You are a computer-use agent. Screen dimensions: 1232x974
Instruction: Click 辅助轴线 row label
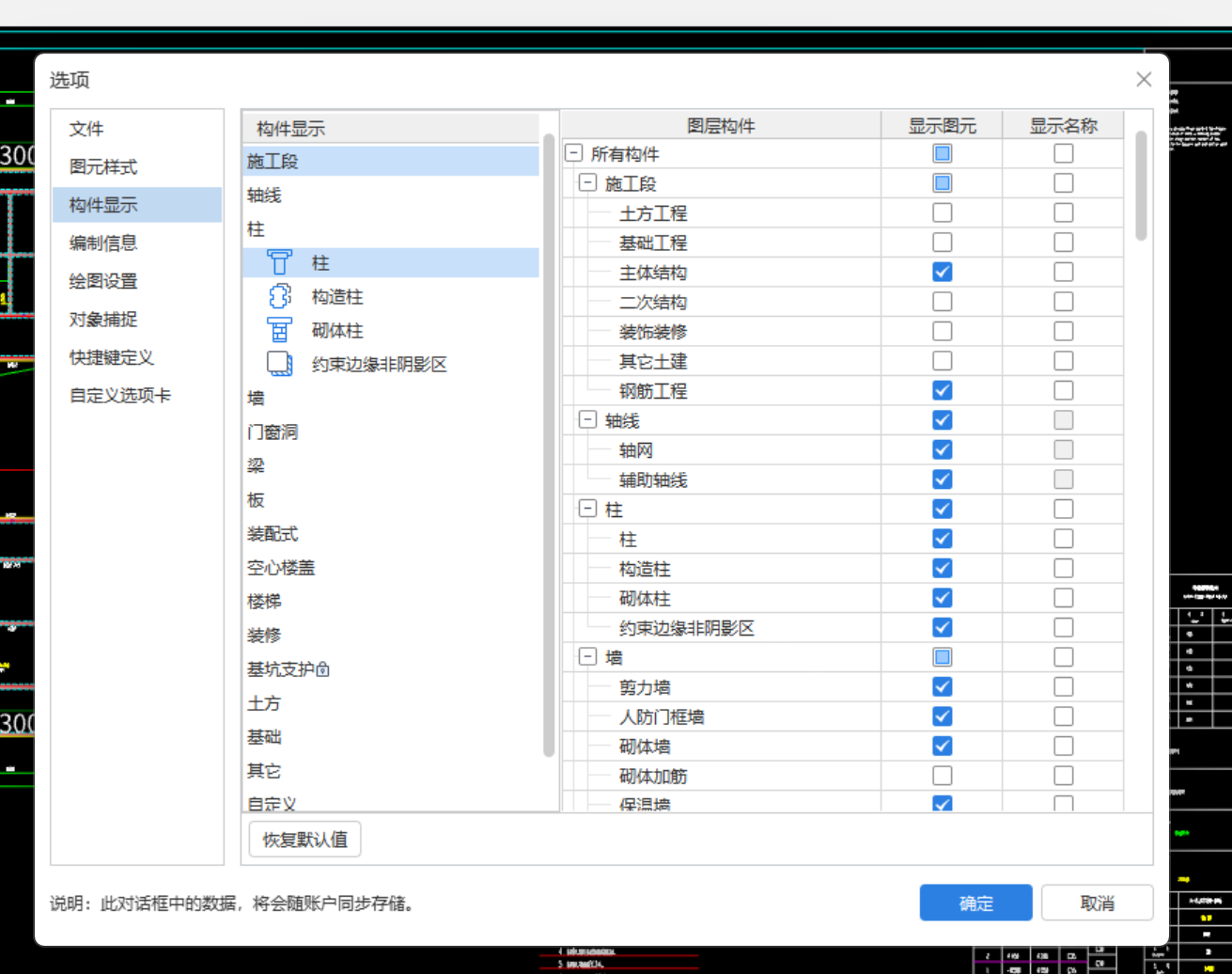653,479
